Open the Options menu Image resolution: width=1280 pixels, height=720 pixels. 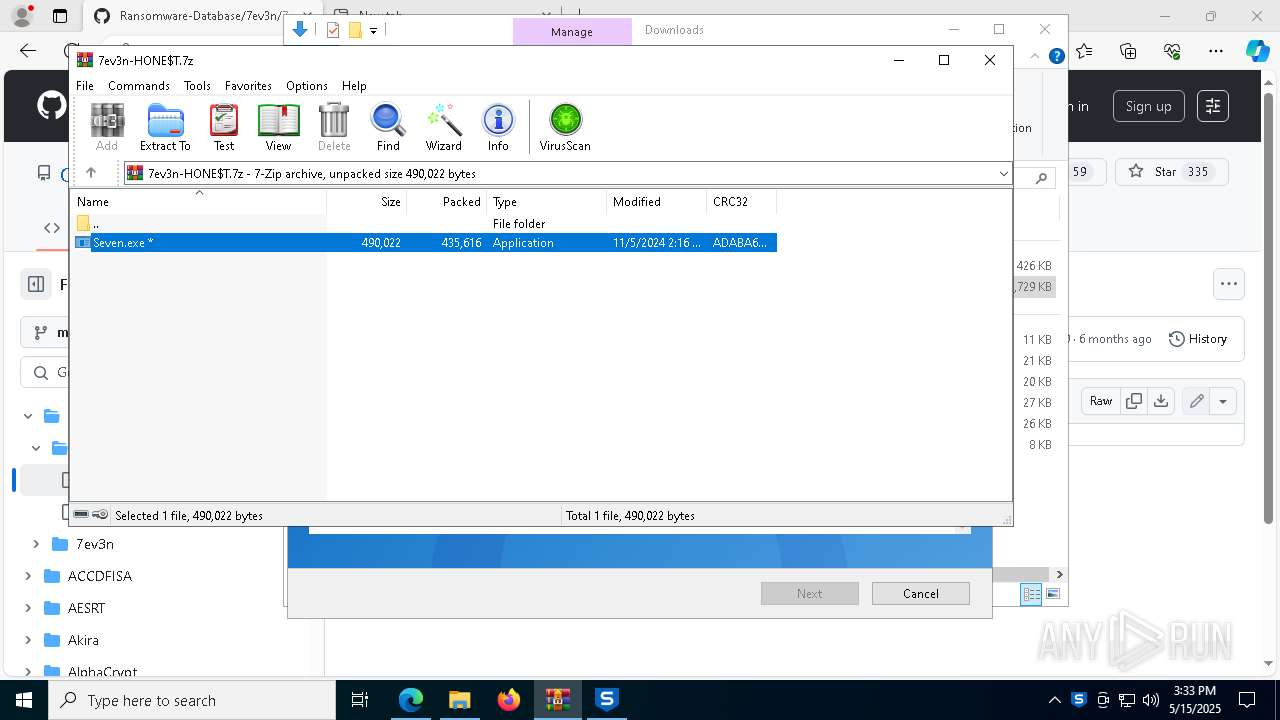coord(307,86)
